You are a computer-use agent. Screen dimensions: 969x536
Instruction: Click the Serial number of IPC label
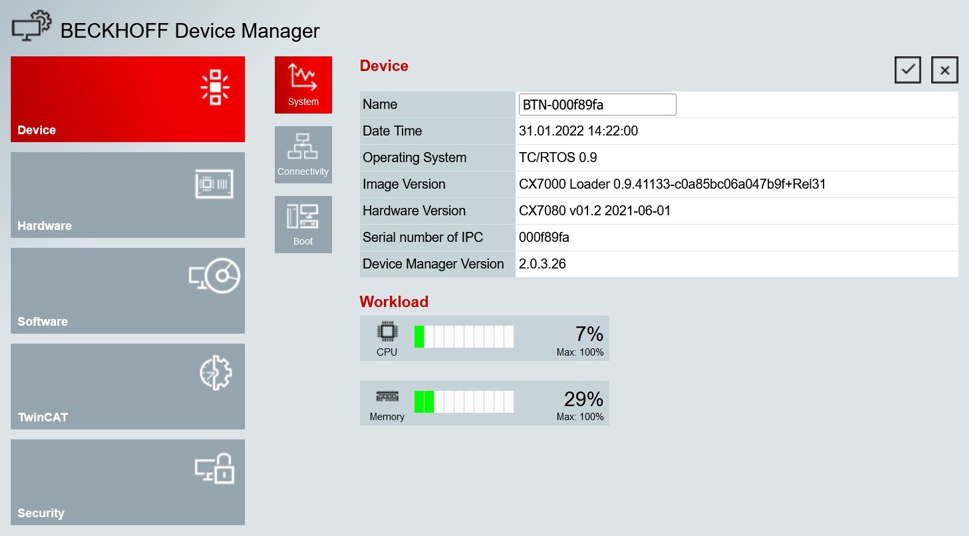coord(423,237)
